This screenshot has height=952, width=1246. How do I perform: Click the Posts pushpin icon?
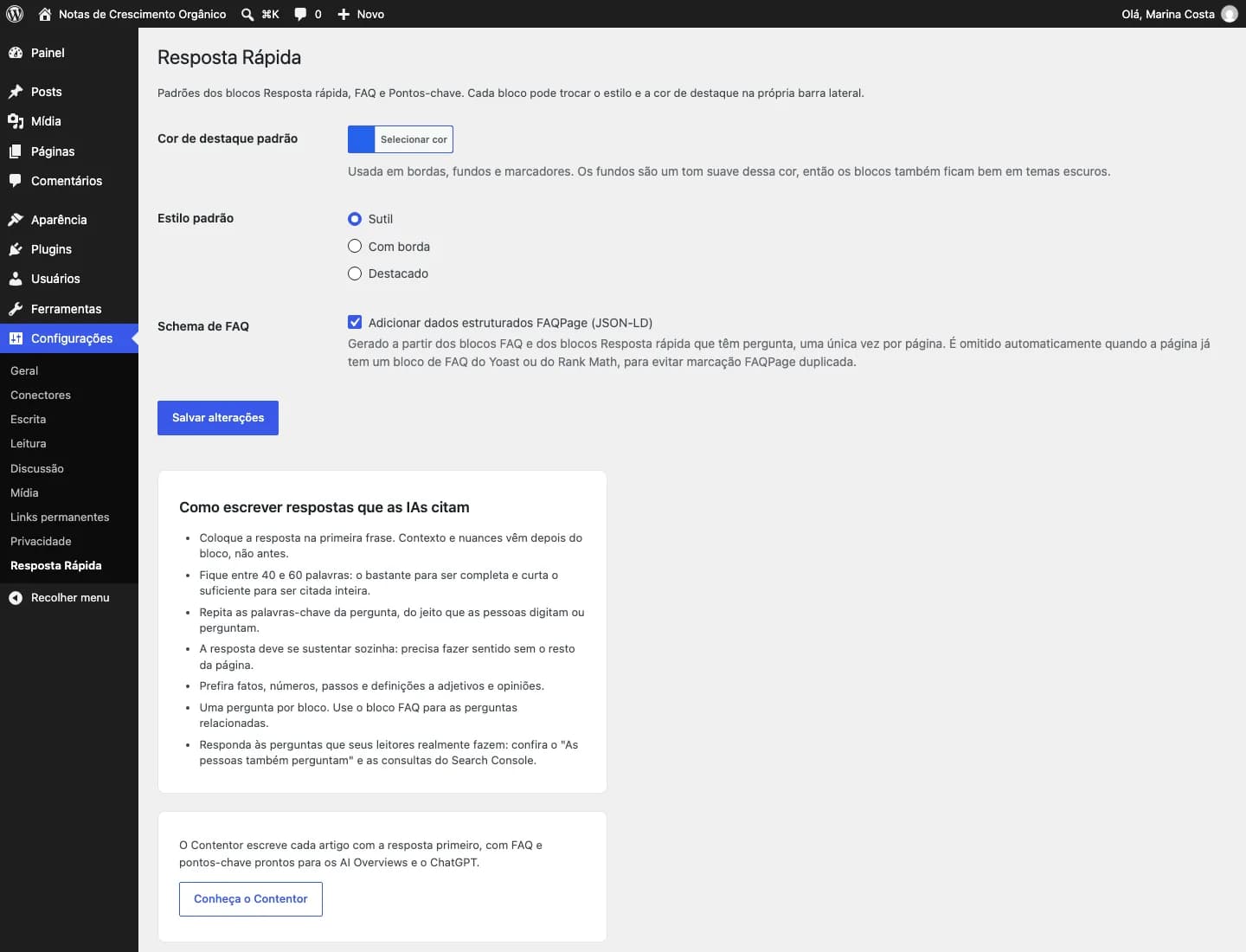[x=16, y=92]
